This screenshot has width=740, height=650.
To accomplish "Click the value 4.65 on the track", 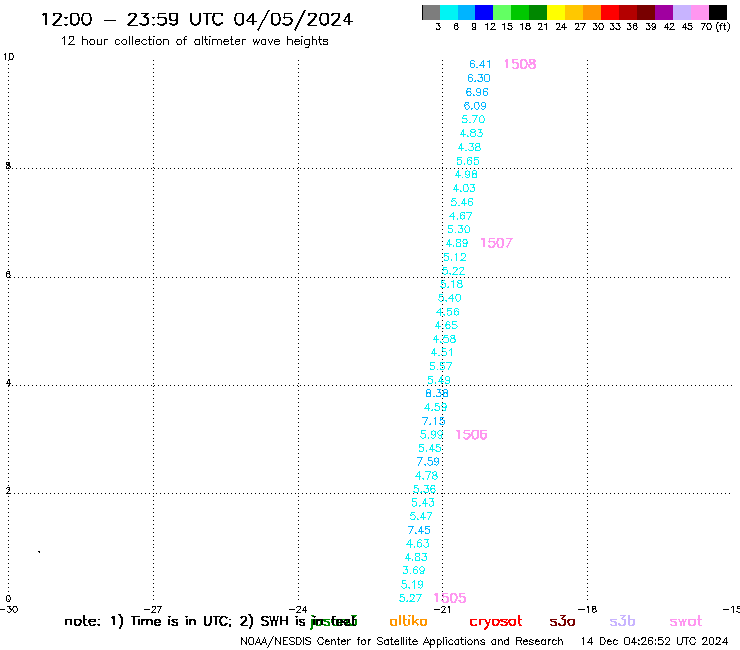I will pos(446,325).
